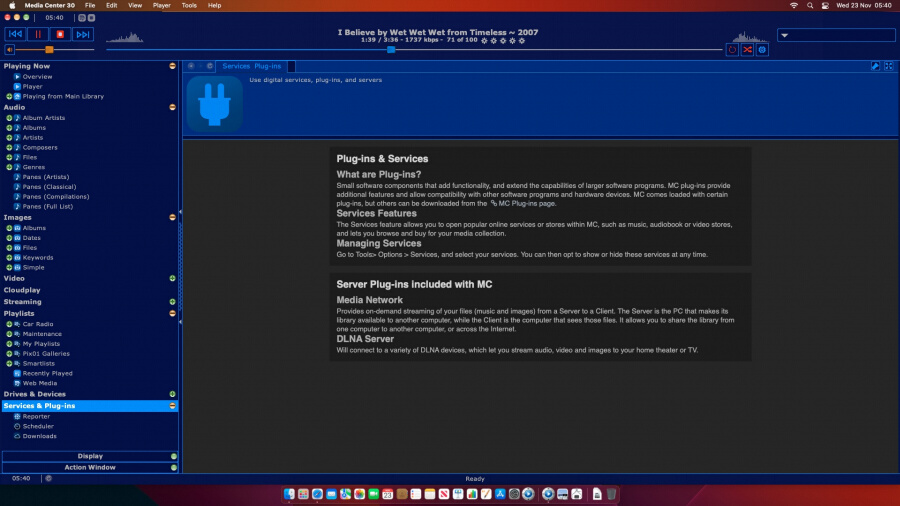Expand Playing from Main Library
This screenshot has width=900, height=506.
tap(9, 96)
